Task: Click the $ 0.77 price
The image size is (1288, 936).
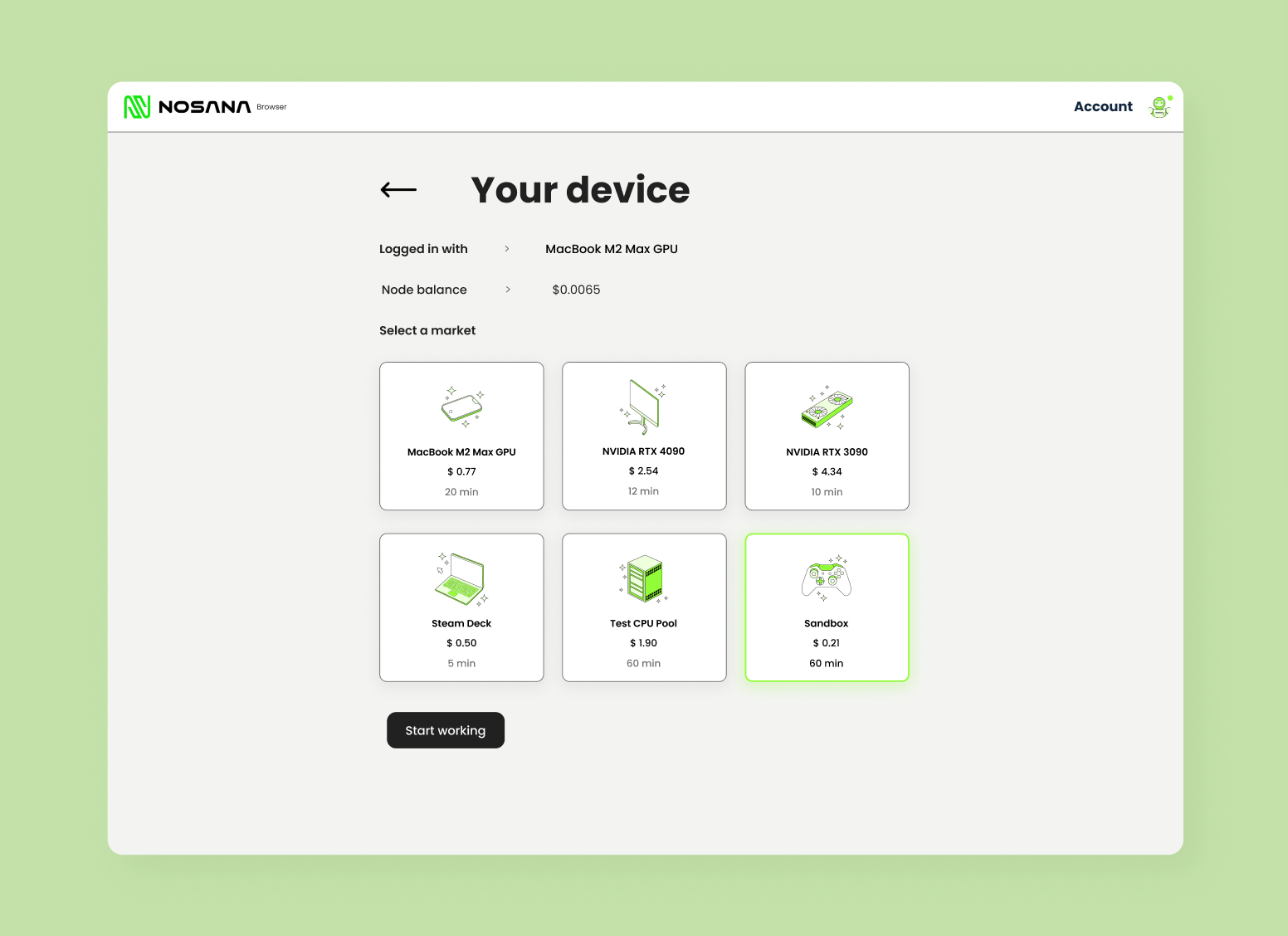Action: (461, 471)
